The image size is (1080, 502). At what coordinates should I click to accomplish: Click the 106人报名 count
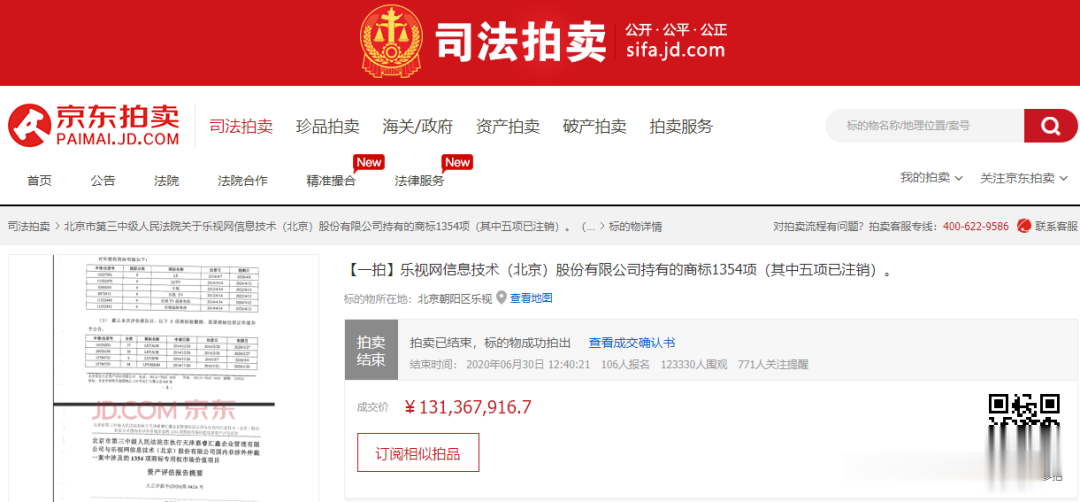pyautogui.click(x=625, y=364)
